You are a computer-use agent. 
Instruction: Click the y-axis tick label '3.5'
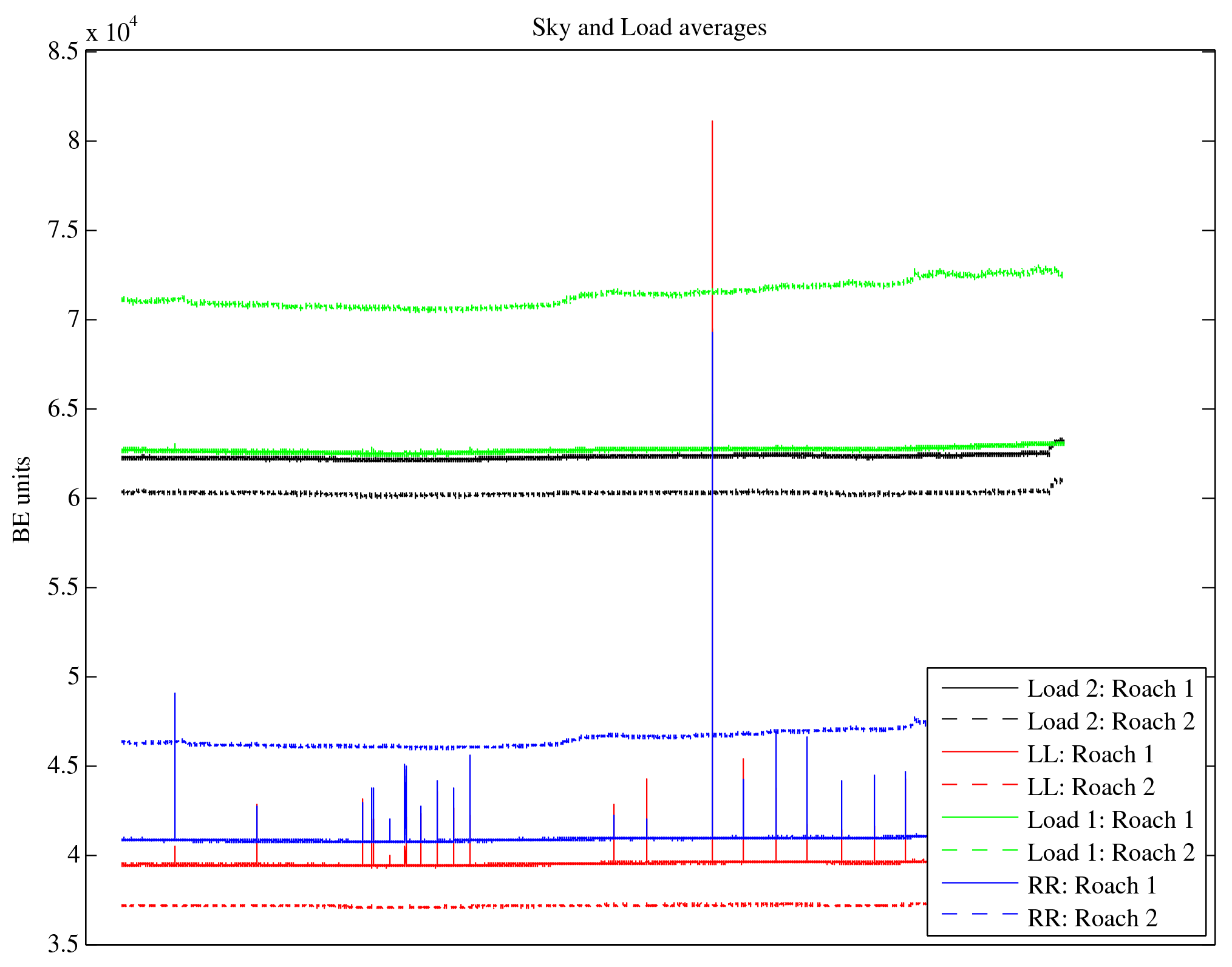[x=63, y=945]
